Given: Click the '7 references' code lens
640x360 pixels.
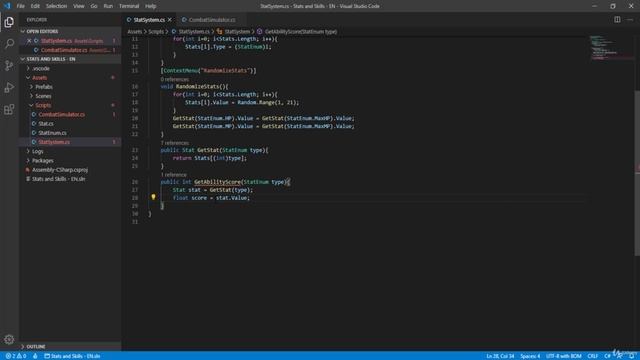Looking at the screenshot, I should (x=175, y=143).
